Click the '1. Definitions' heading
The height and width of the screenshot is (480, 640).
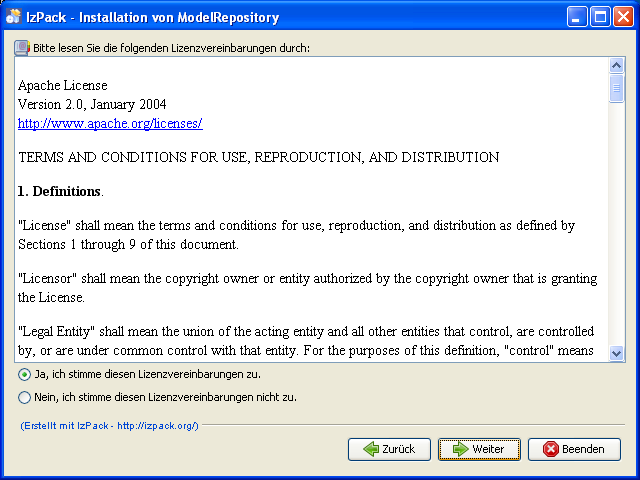point(60,191)
